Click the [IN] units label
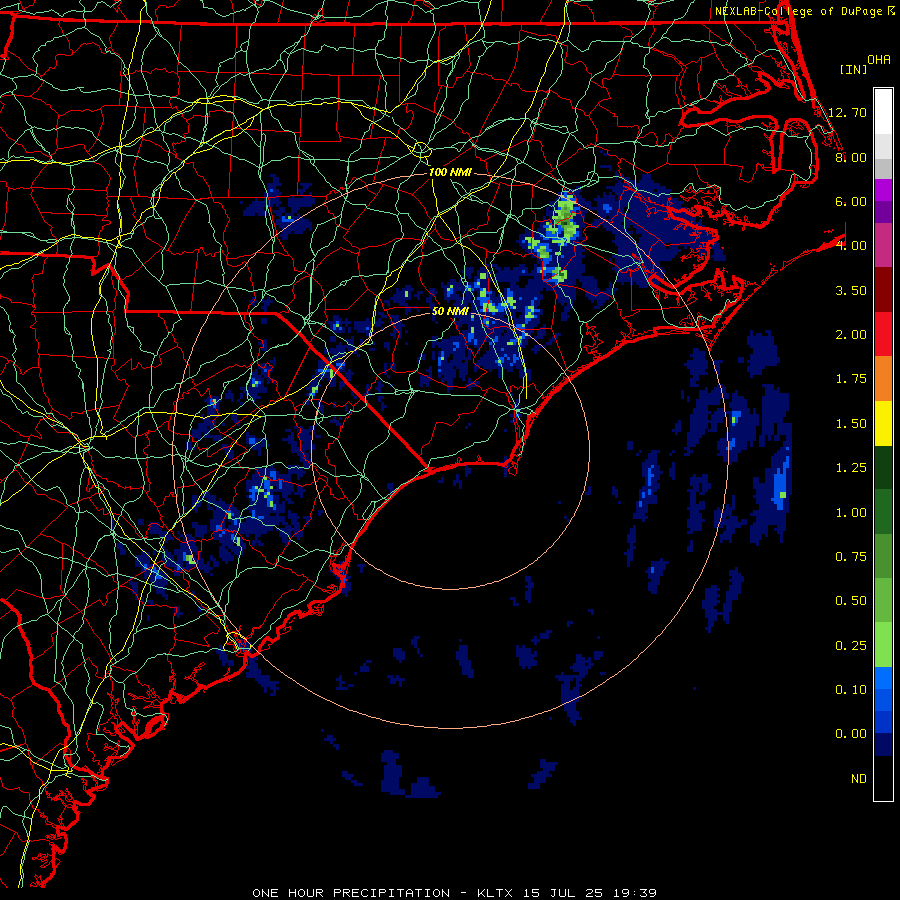This screenshot has width=900, height=900. pos(853,69)
